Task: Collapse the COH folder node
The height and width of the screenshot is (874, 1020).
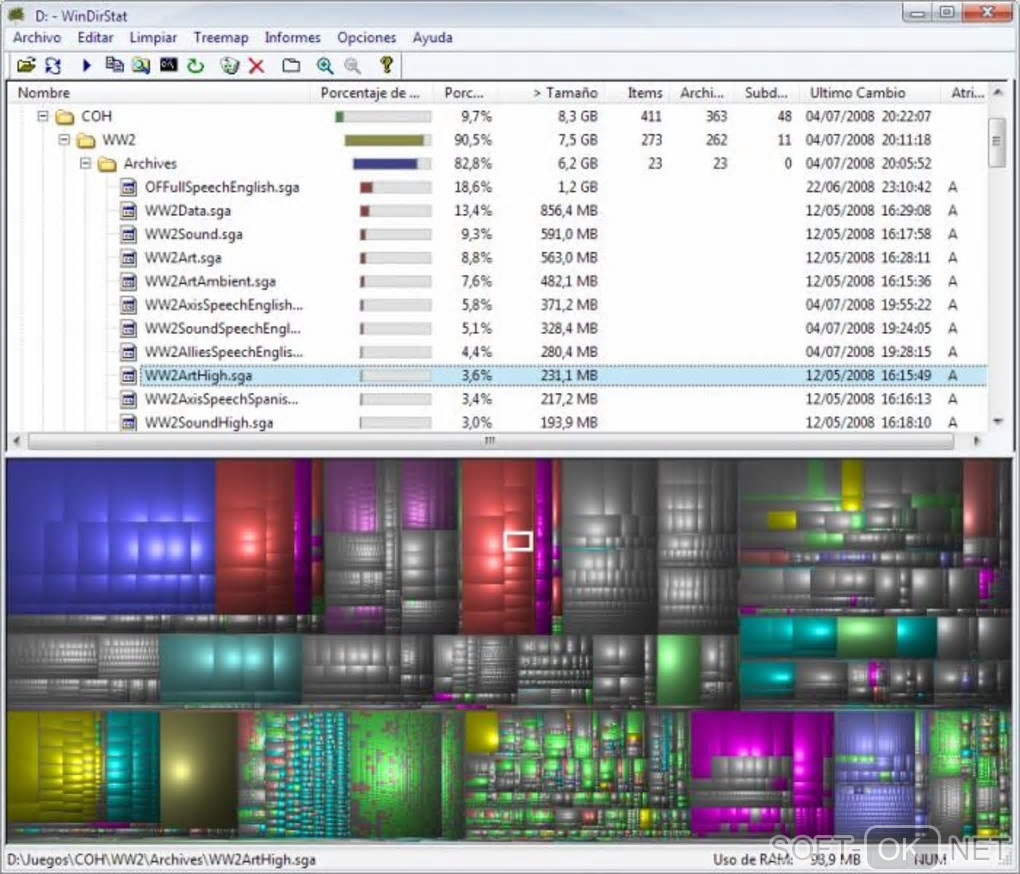Action: point(43,116)
